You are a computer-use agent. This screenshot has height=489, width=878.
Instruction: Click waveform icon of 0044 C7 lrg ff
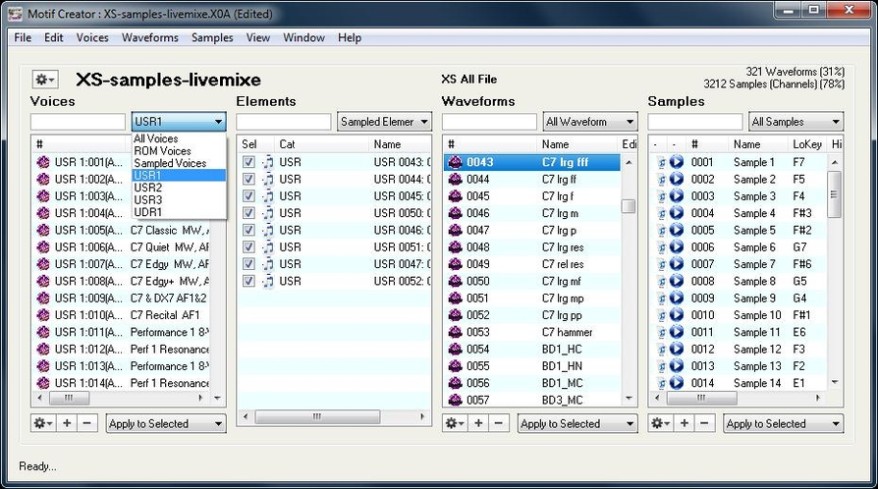455,179
